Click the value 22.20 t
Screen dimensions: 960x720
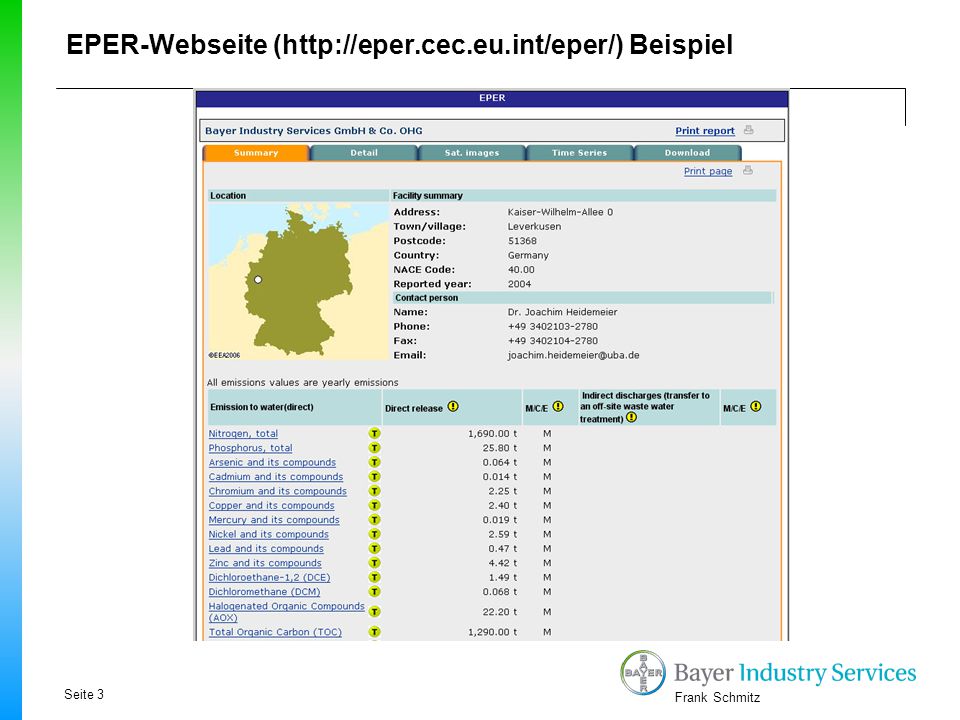pyautogui.click(x=500, y=612)
